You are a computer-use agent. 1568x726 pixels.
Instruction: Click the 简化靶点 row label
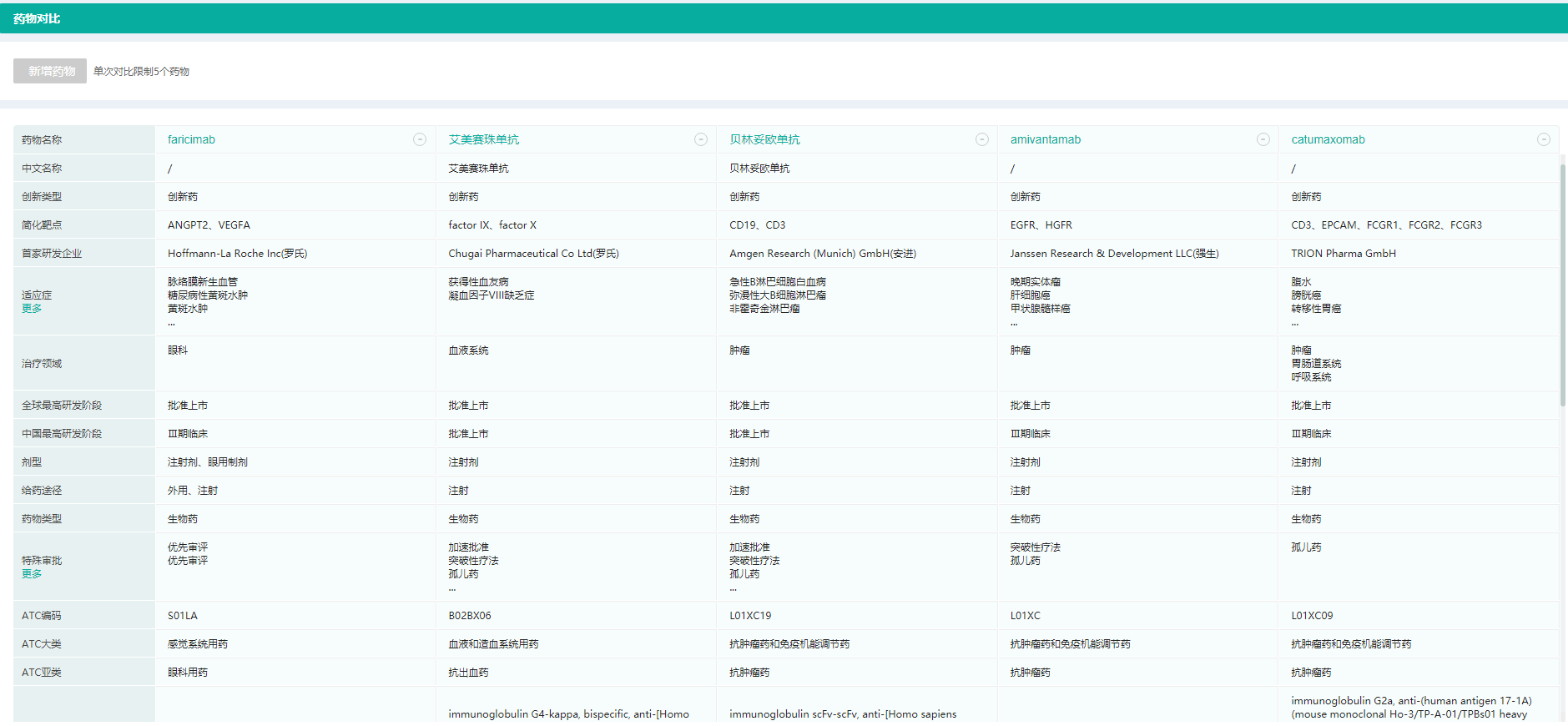42,225
